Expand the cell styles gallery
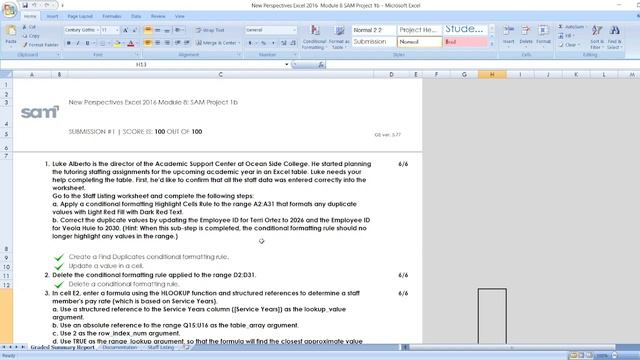The width and height of the screenshot is (640, 360). coord(492,44)
